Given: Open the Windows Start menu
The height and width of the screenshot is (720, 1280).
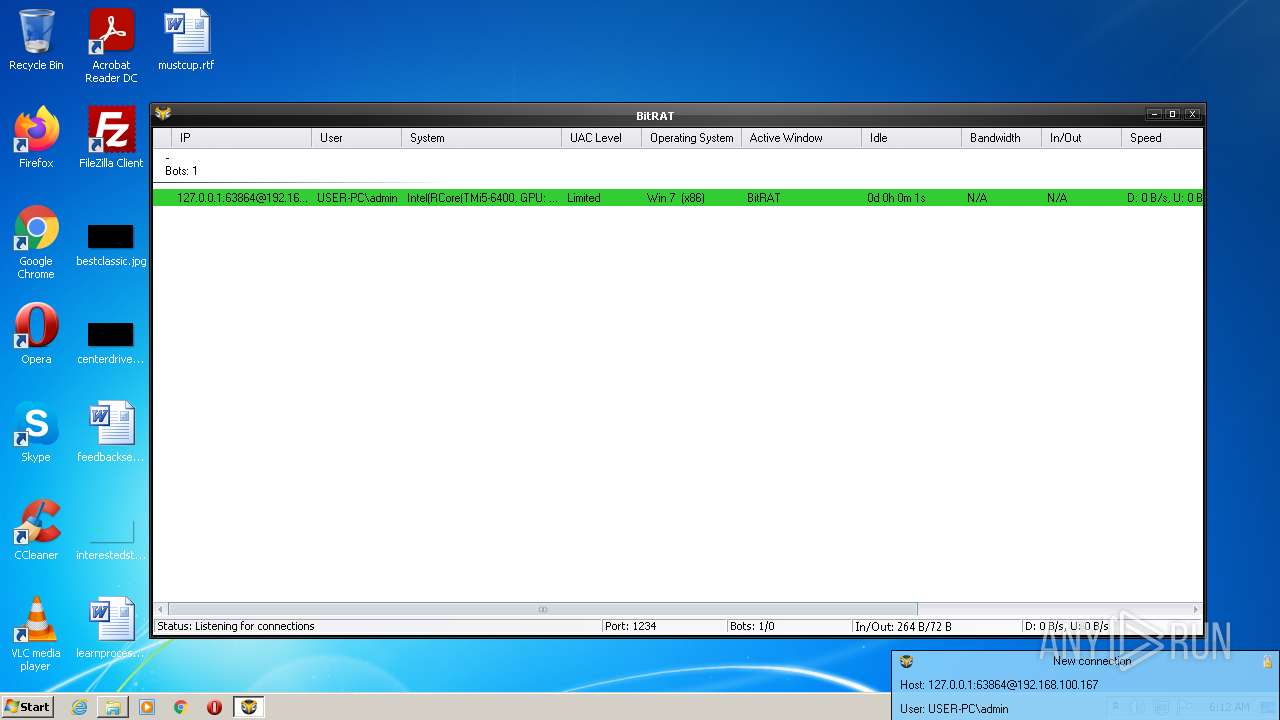Looking at the screenshot, I should coord(28,707).
